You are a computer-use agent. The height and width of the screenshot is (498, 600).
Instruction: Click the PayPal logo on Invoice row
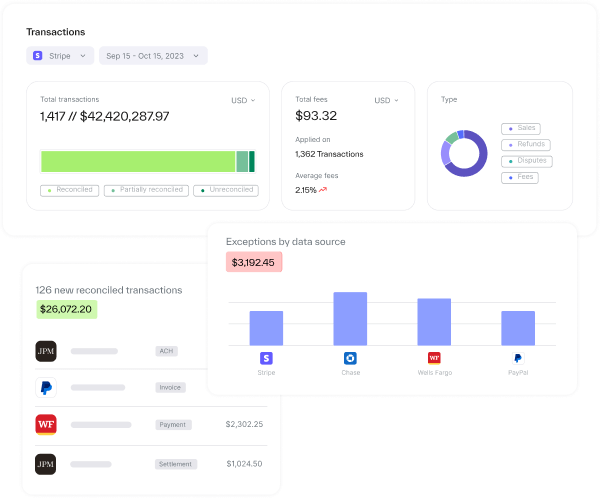[46, 387]
